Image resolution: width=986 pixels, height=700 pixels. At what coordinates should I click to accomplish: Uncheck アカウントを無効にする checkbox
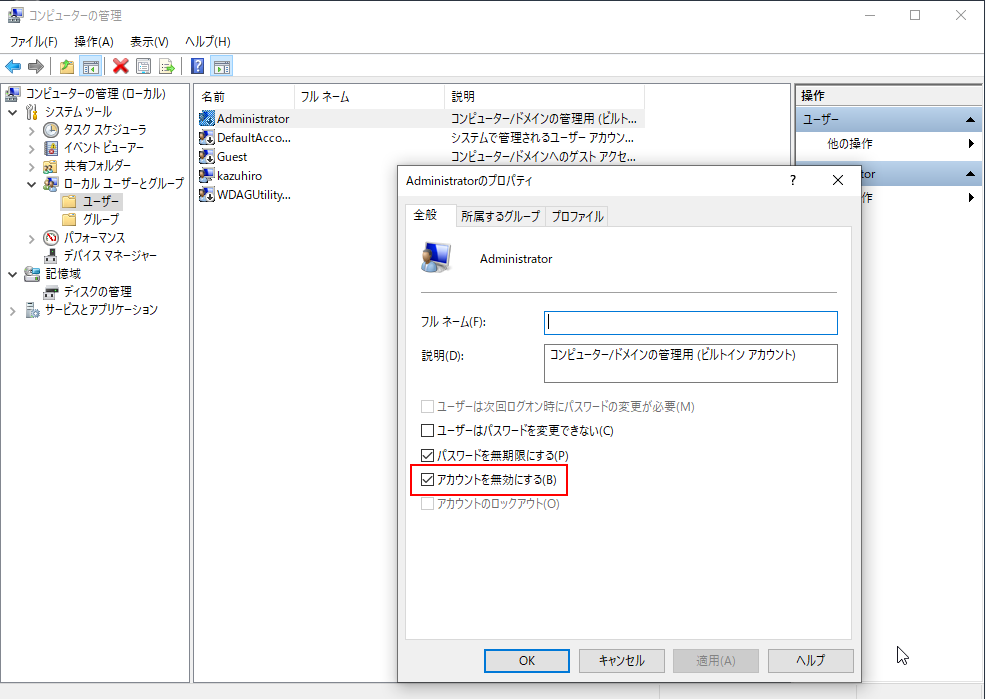(x=428, y=481)
